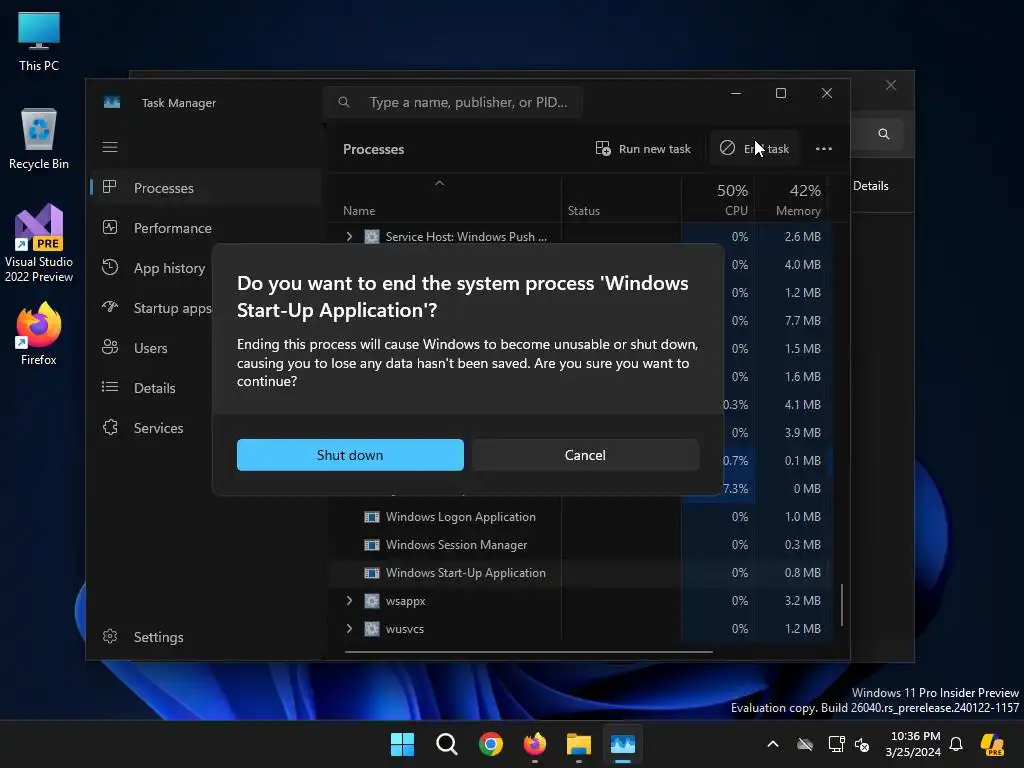Click Details tab in background window
Viewport: 1024px width, 768px height.
(x=871, y=186)
